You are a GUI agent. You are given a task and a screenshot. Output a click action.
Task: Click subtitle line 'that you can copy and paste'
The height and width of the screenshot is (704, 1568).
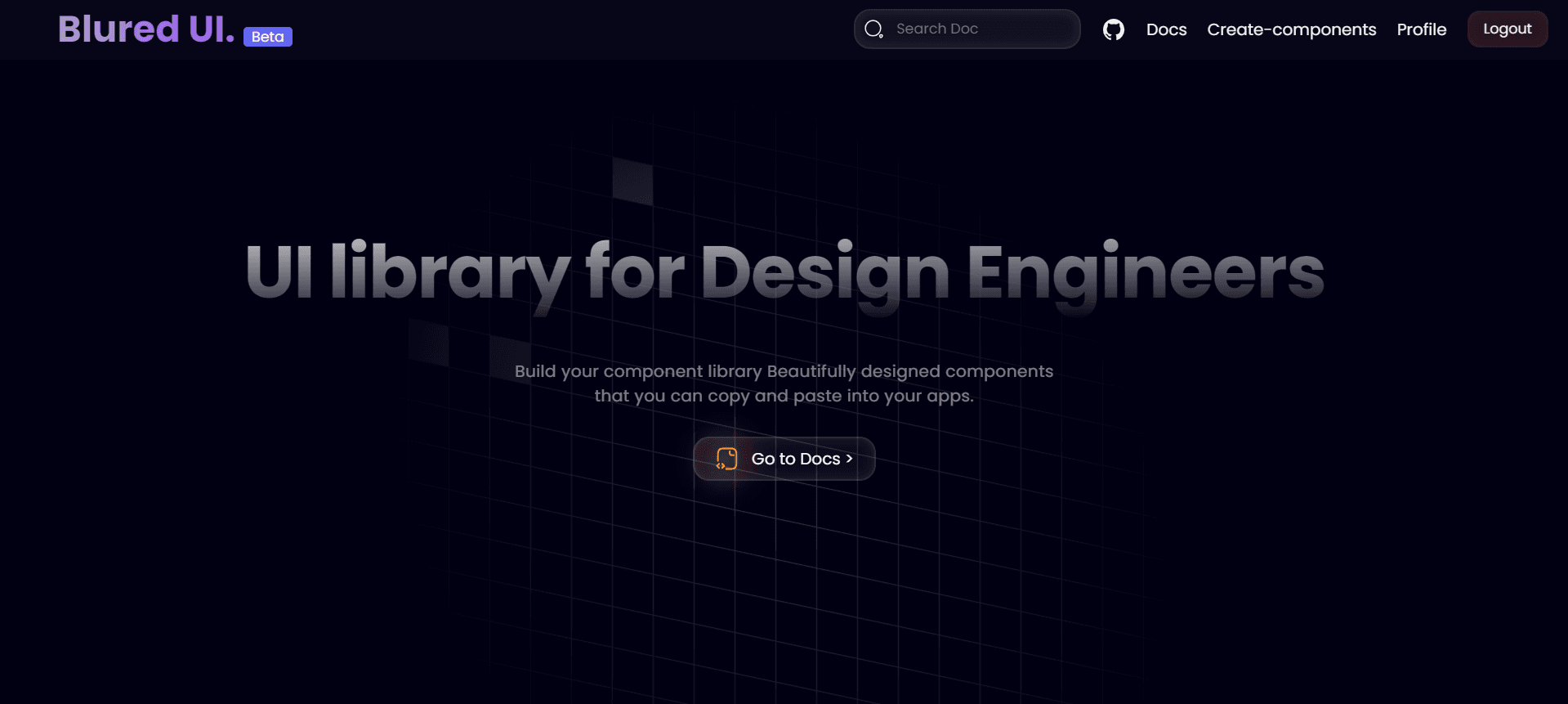point(784,396)
